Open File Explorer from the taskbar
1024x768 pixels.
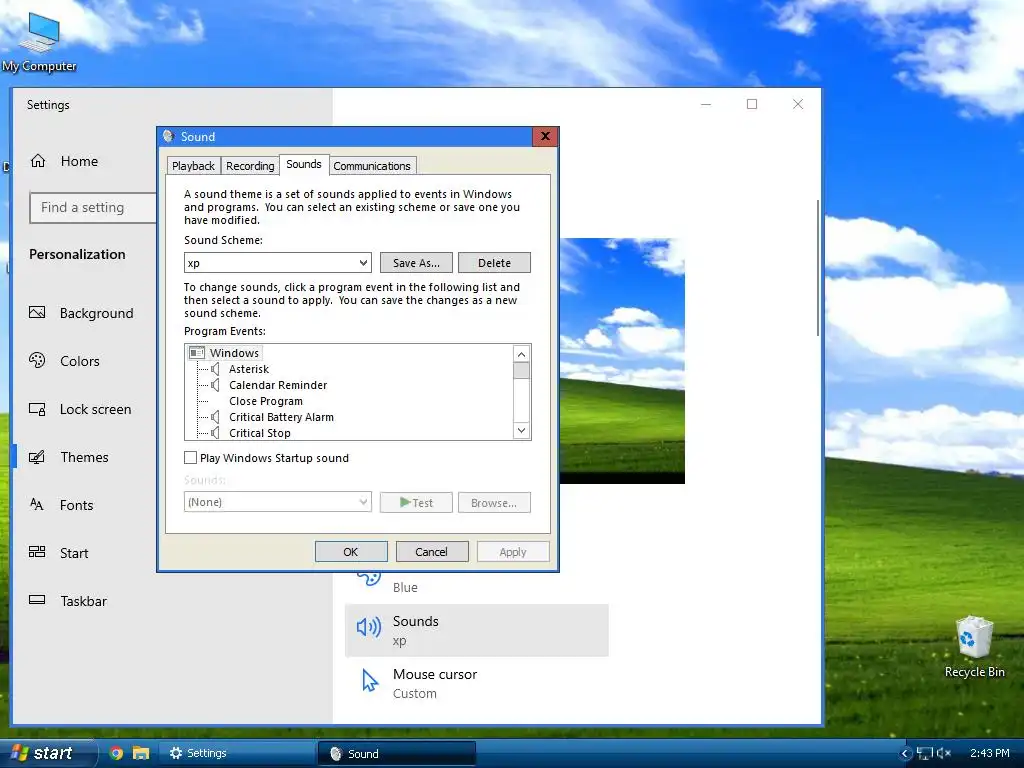[x=141, y=753]
